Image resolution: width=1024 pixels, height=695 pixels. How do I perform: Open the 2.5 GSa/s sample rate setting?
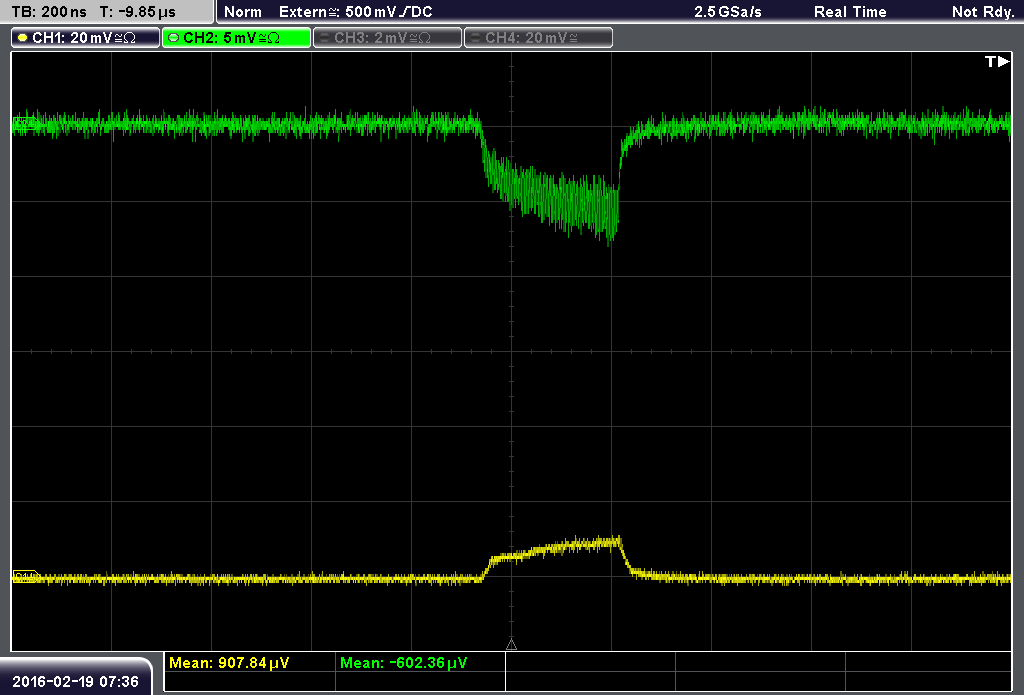point(728,12)
